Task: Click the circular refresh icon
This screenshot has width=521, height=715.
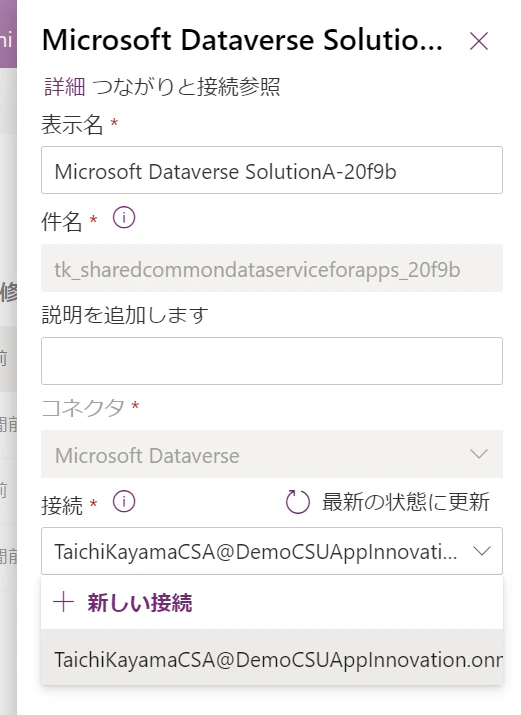Action: 298,502
